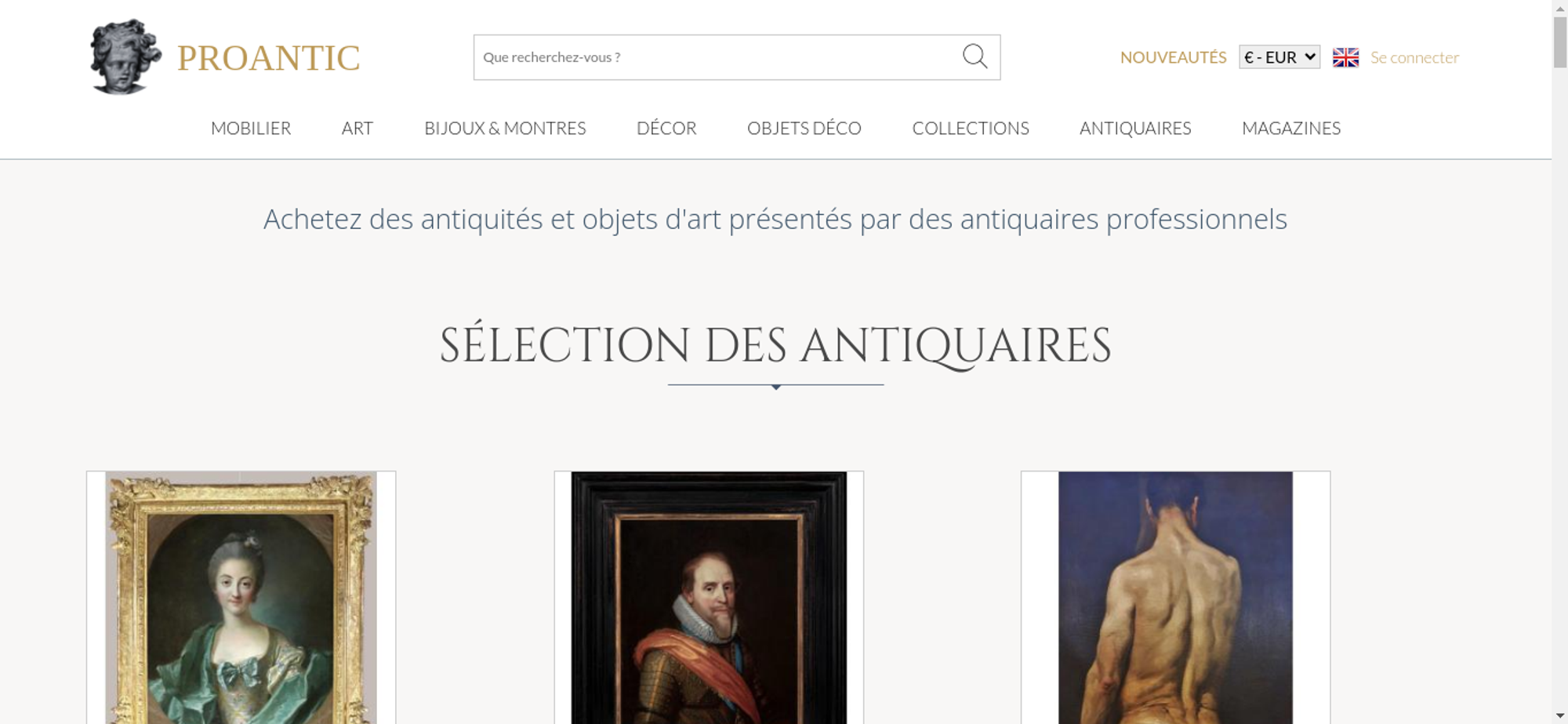Open the BIJOUX & MONTRES menu
Viewport: 1568px width, 724px height.
pos(505,128)
